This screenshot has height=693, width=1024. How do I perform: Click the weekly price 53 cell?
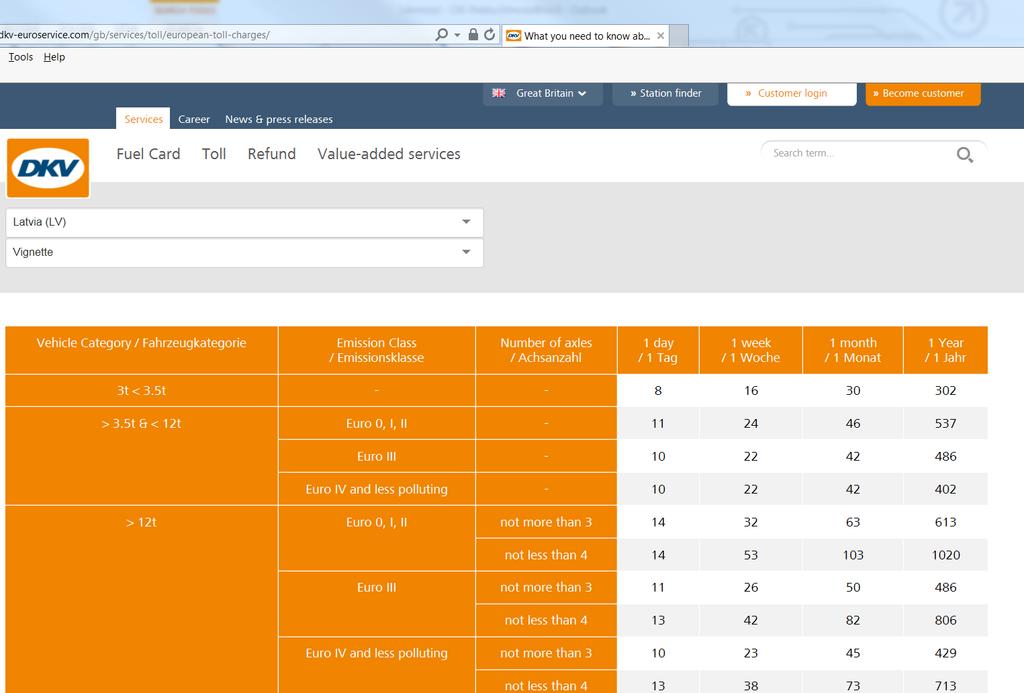751,555
